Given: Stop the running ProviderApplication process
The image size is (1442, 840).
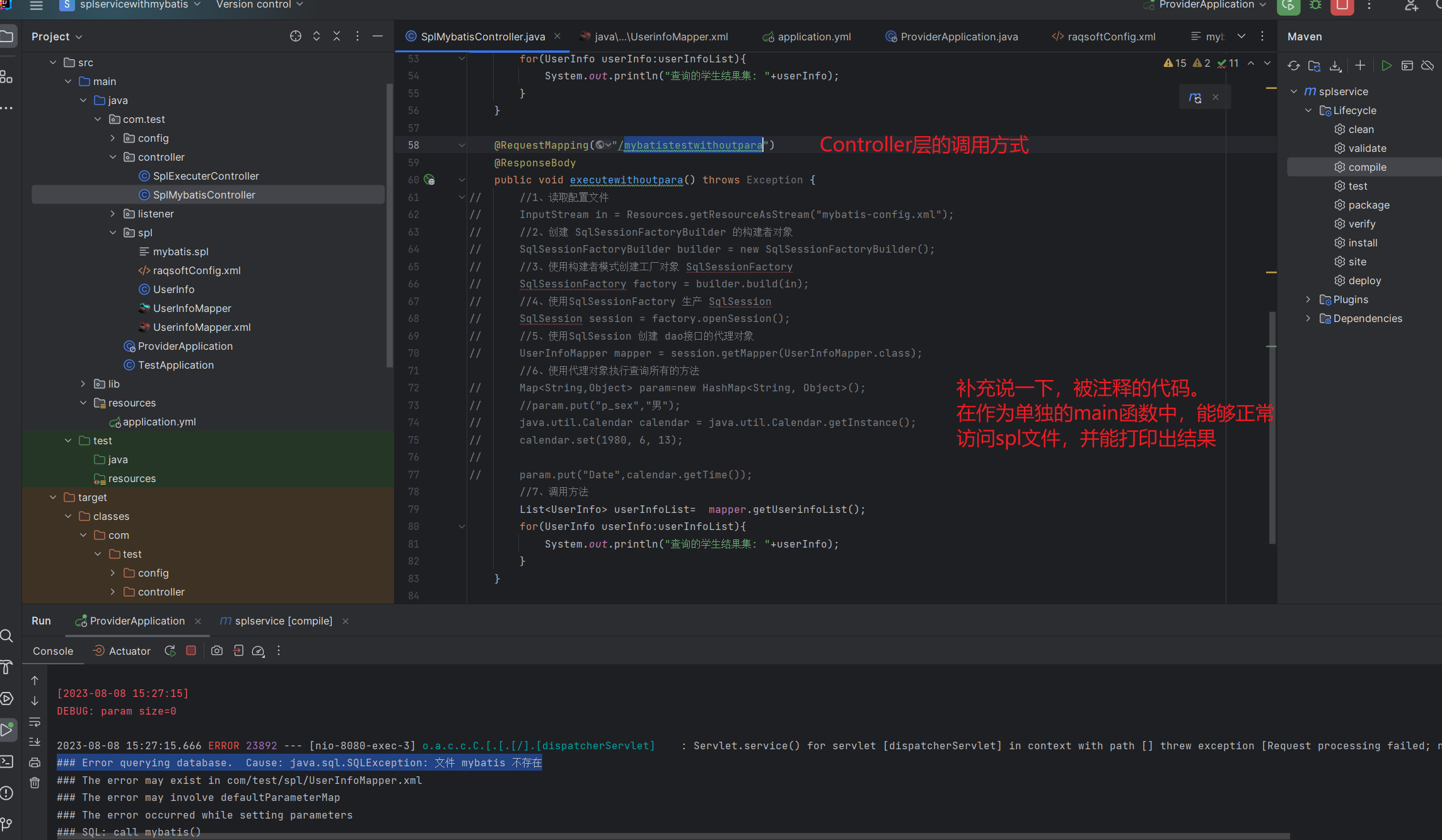Looking at the screenshot, I should (x=191, y=650).
